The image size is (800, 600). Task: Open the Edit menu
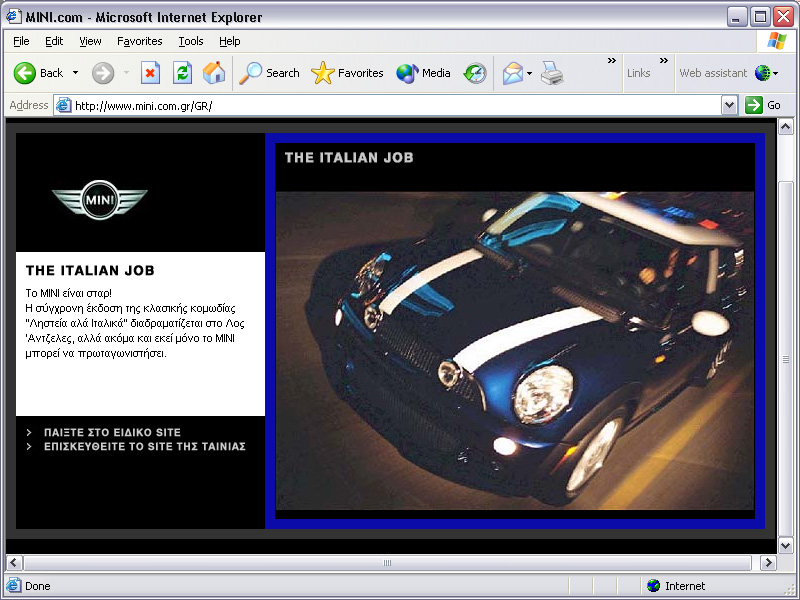(x=54, y=41)
